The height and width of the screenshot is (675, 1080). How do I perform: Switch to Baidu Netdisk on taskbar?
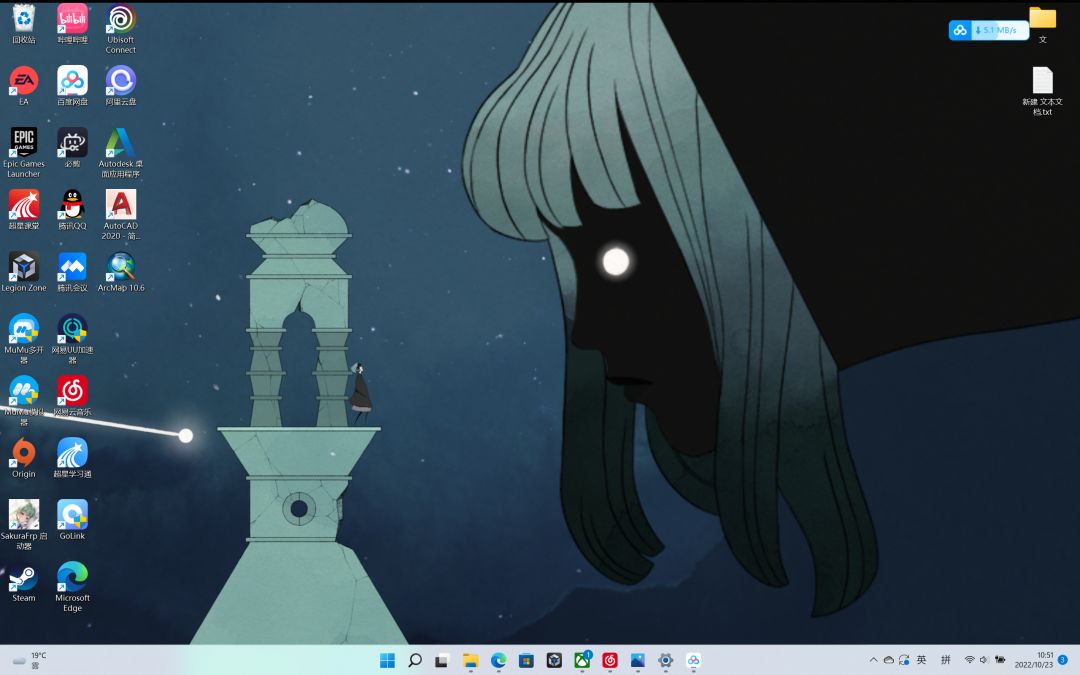tap(694, 661)
